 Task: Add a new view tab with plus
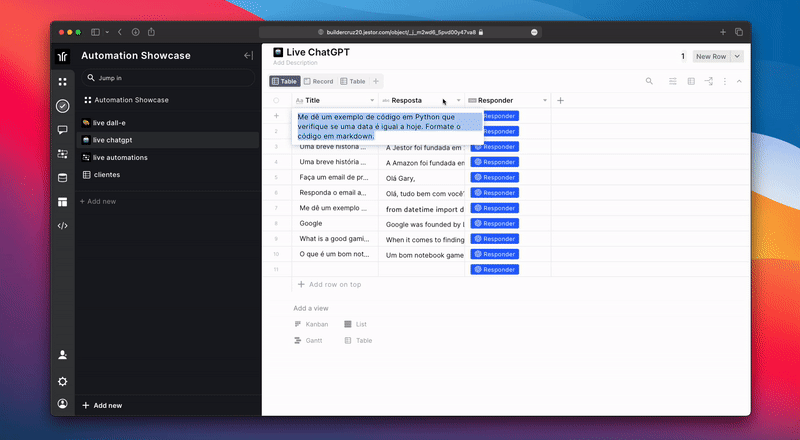(x=376, y=81)
